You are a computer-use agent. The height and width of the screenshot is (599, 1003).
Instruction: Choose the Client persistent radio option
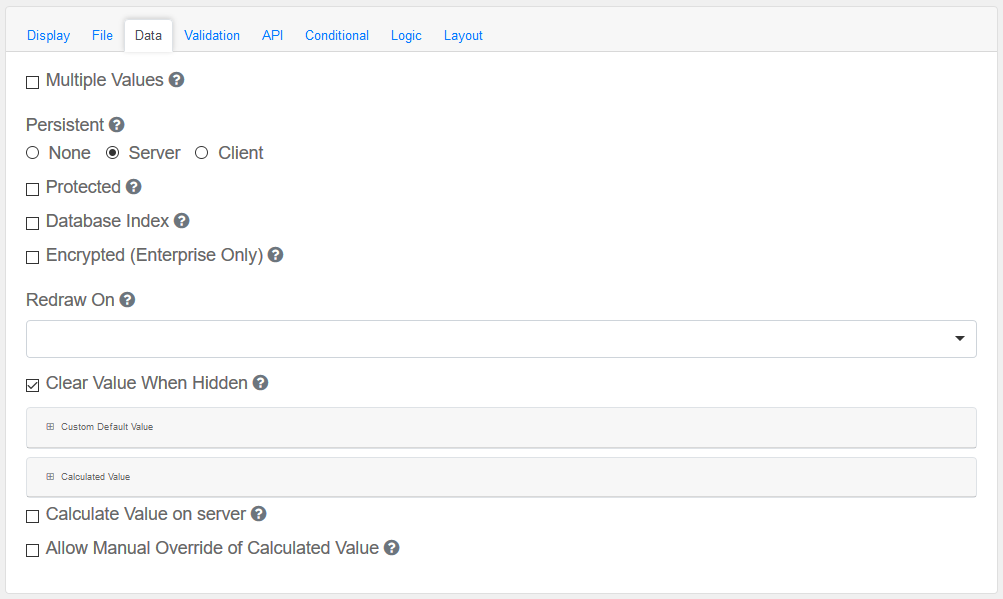[x=202, y=153]
